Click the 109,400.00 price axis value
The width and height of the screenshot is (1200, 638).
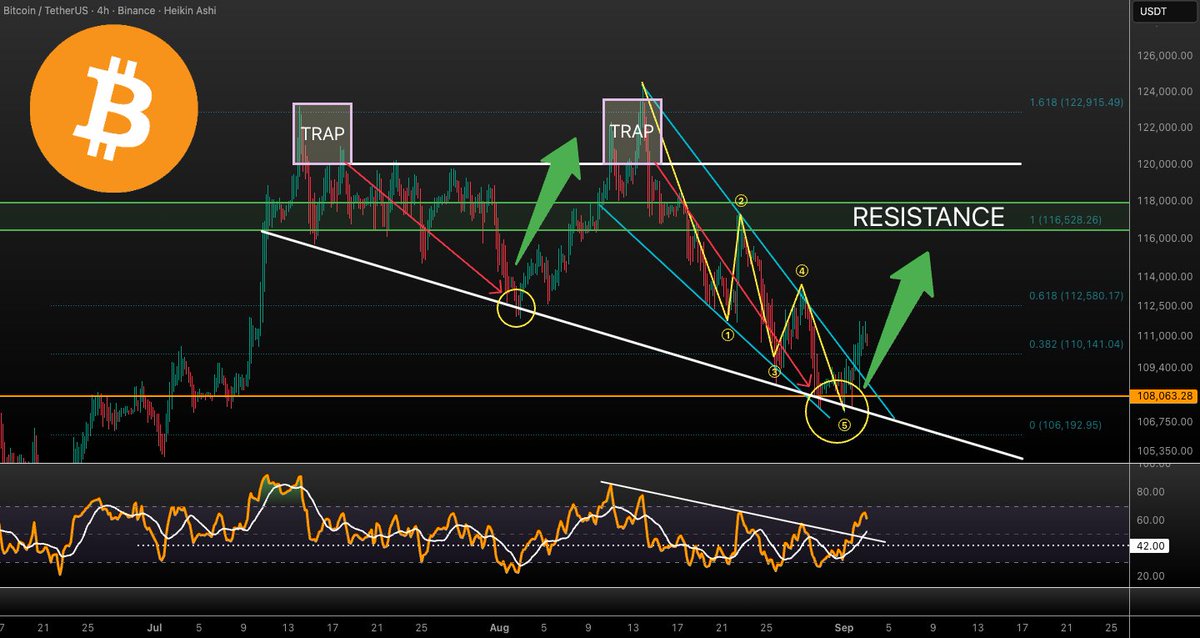[x=1166, y=368]
